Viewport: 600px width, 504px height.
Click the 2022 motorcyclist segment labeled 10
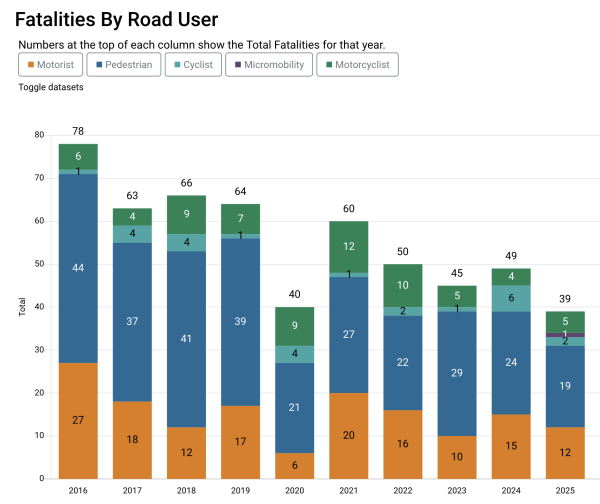pyautogui.click(x=402, y=285)
